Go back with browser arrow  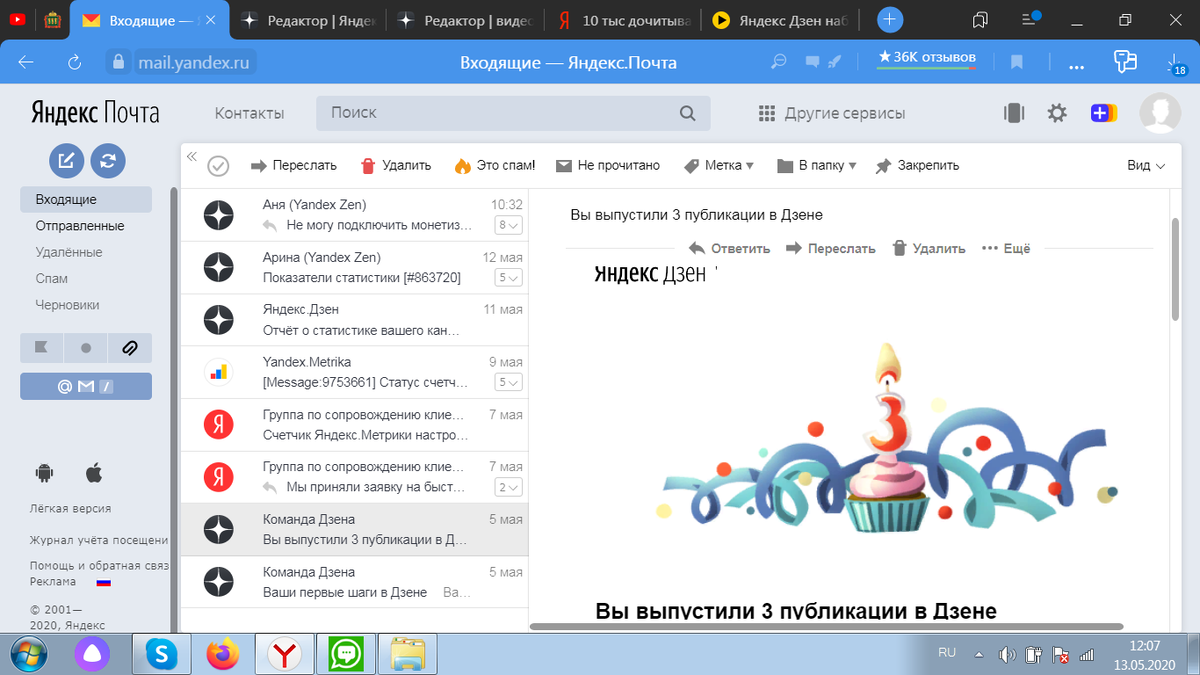click(x=26, y=62)
